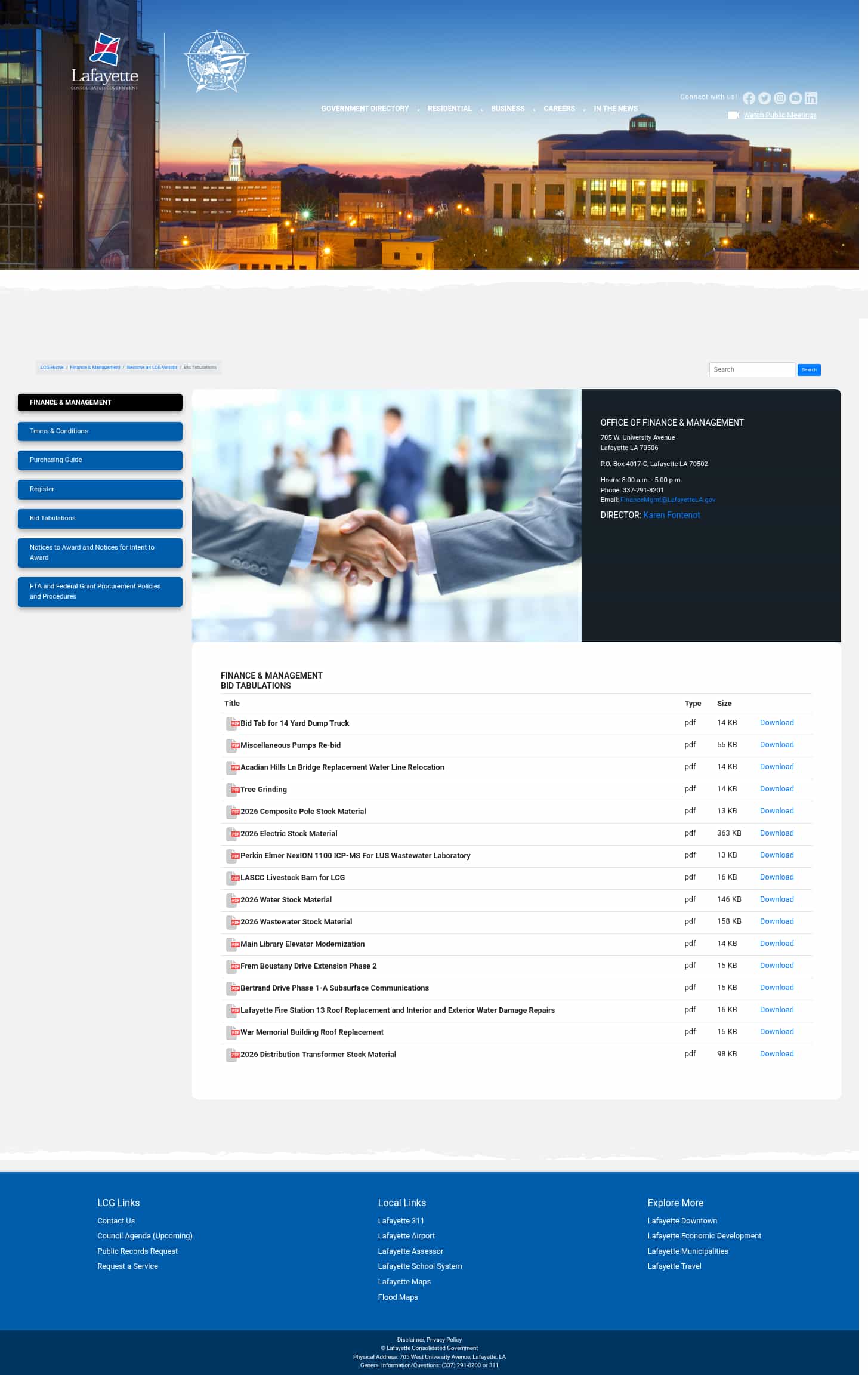Download War Memorial Building Roof Replacement file
Screen dimensions: 868x1375
coord(777,1032)
